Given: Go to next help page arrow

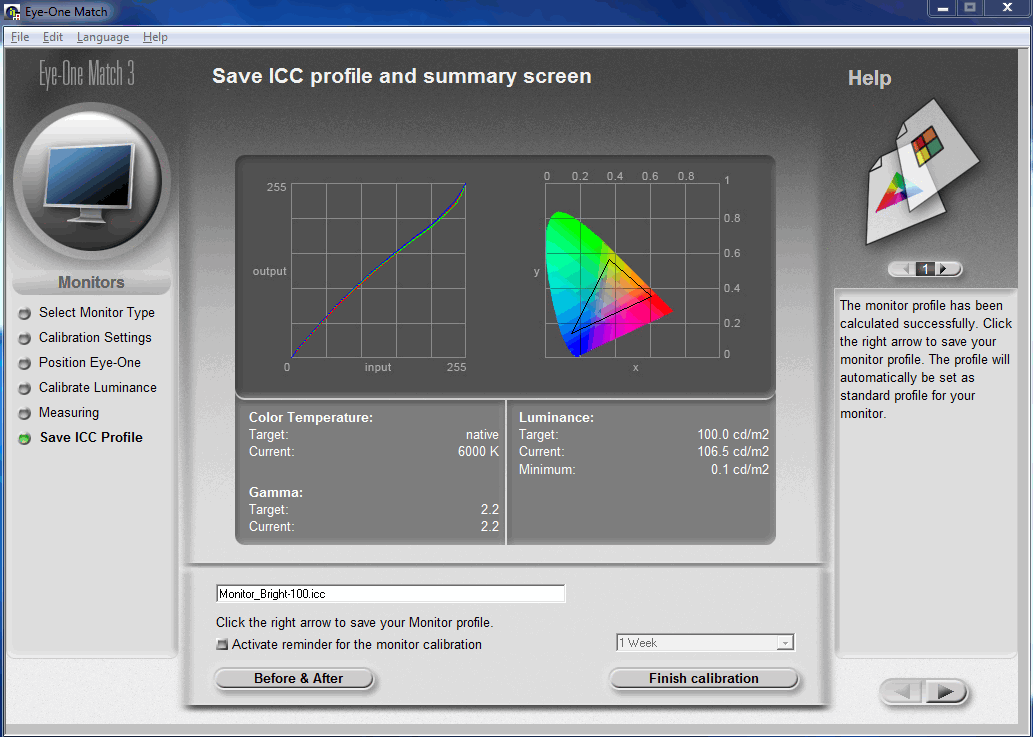Looking at the screenshot, I should [x=947, y=269].
